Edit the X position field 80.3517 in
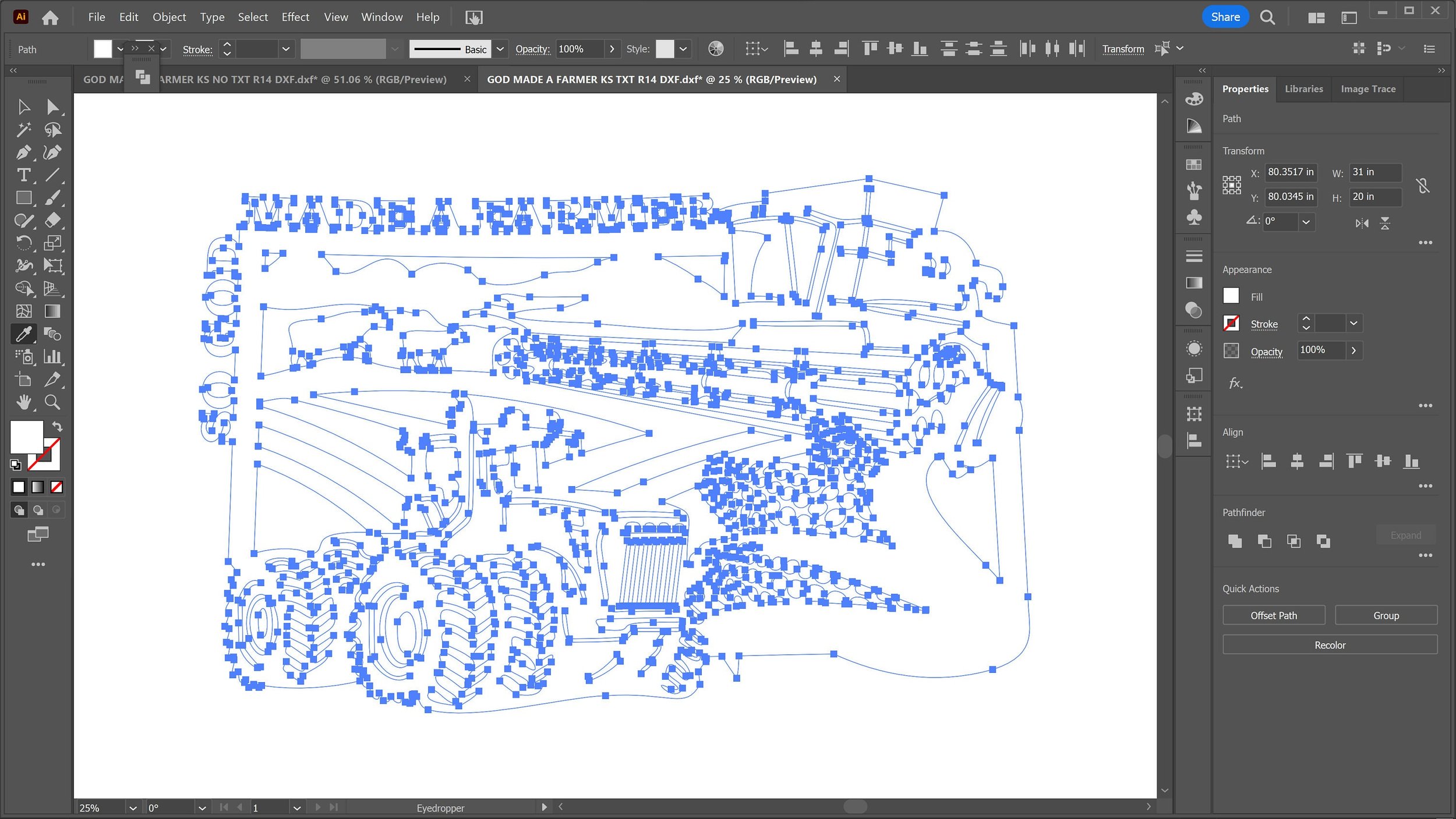 click(1291, 172)
